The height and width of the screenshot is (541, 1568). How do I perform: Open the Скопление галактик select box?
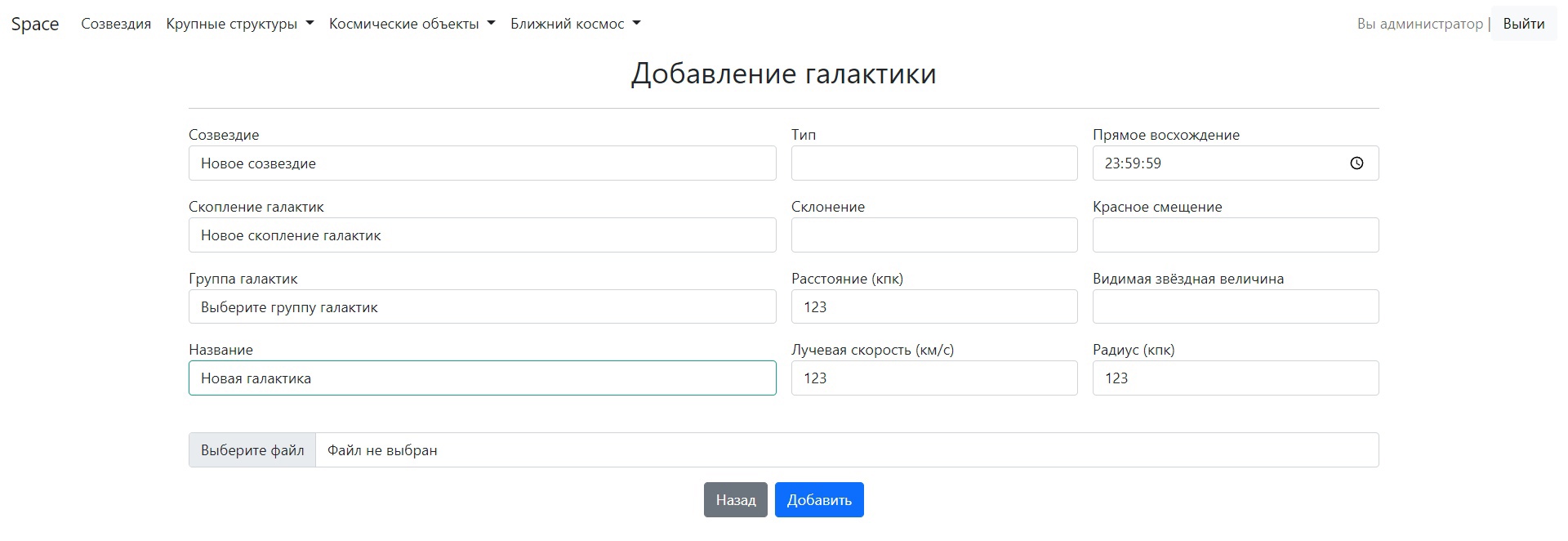pyautogui.click(x=482, y=235)
